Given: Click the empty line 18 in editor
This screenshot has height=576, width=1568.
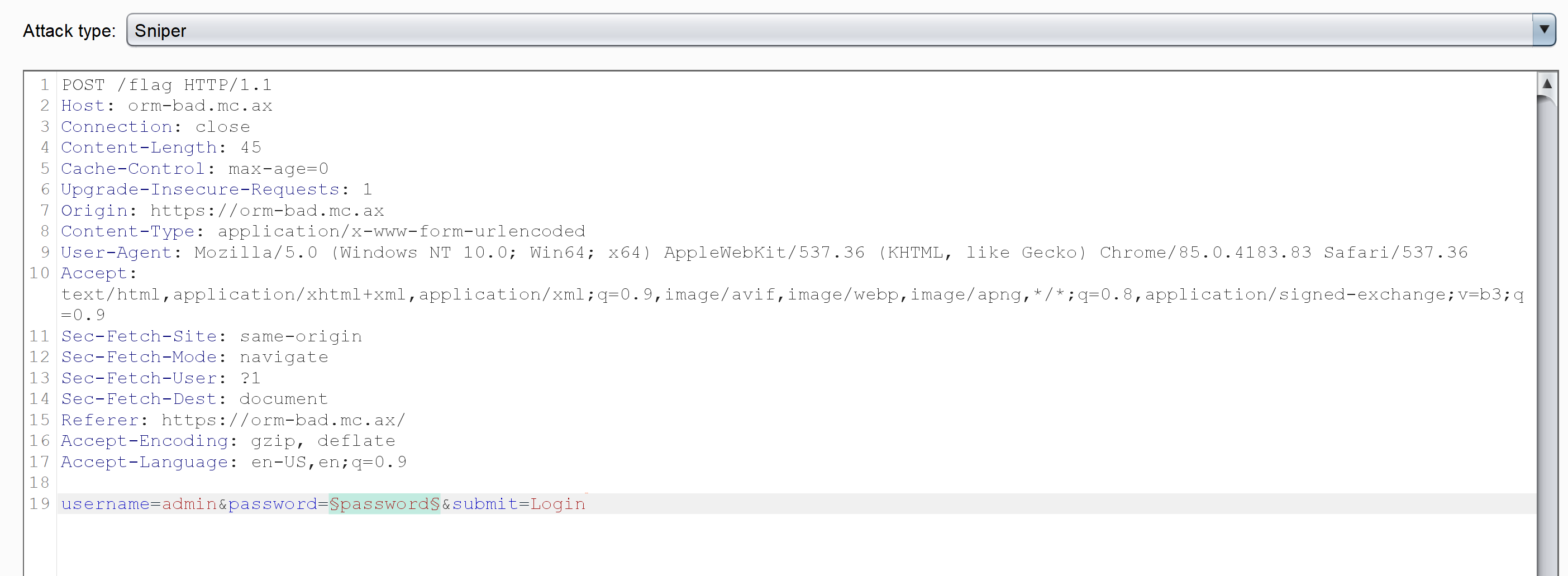Looking at the screenshot, I should [796, 483].
